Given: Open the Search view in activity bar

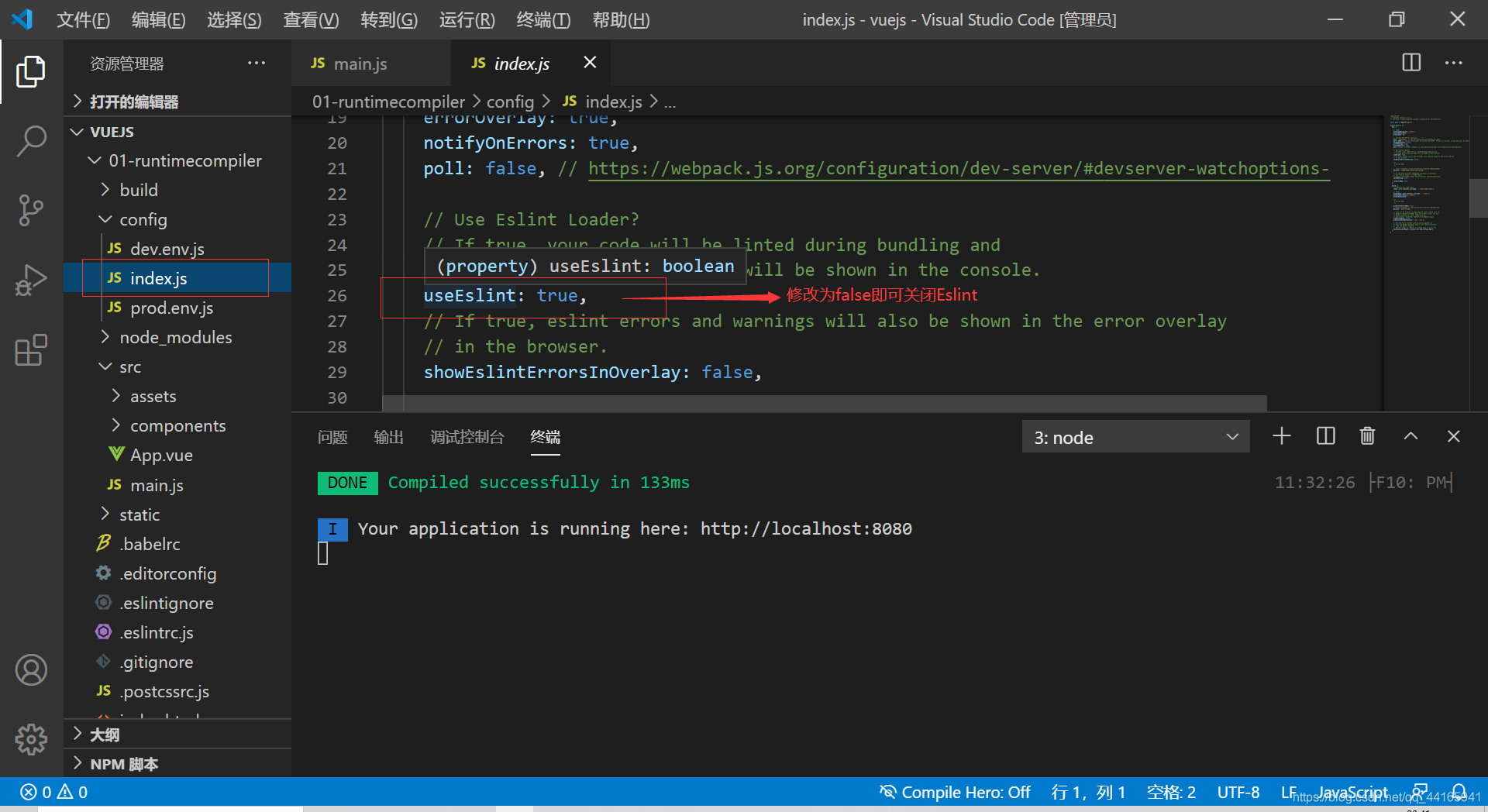Looking at the screenshot, I should pos(31,141).
